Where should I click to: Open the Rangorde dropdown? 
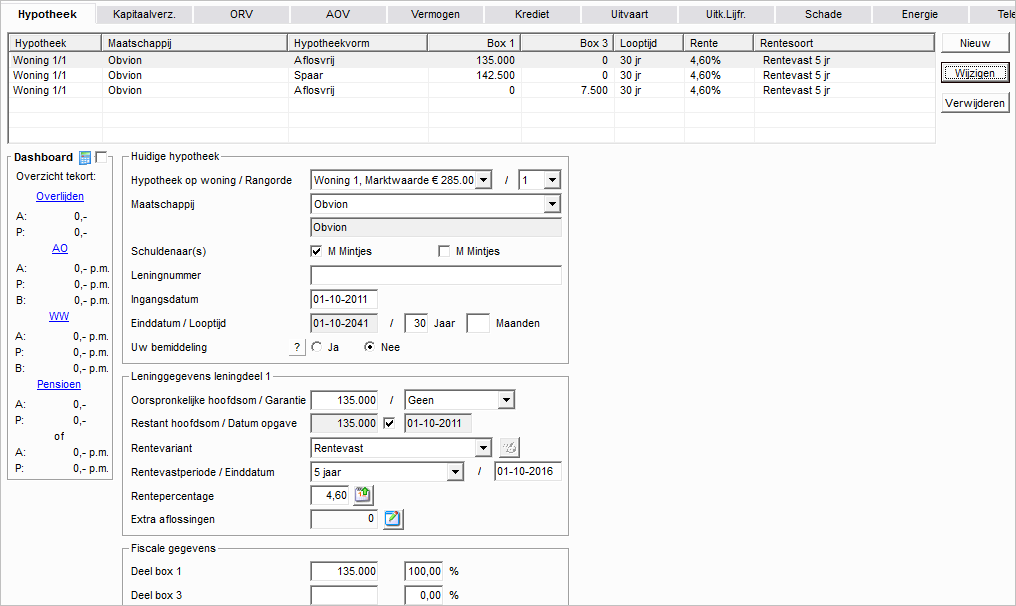[552, 180]
